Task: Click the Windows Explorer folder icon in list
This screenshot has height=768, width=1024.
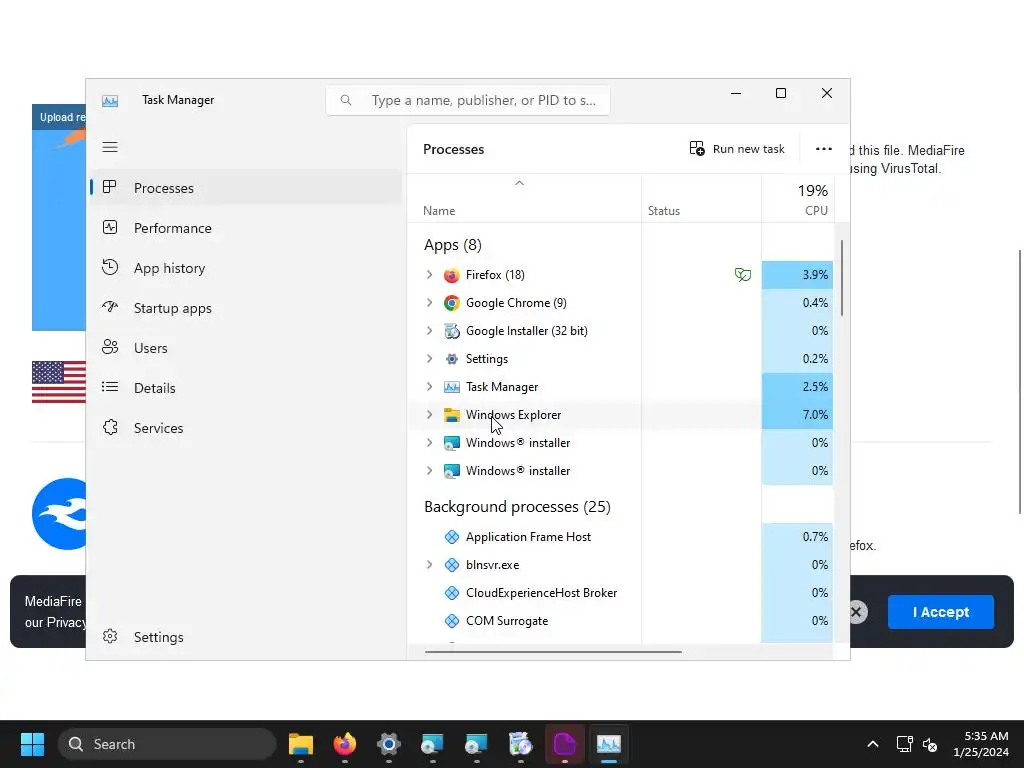Action: coord(451,415)
